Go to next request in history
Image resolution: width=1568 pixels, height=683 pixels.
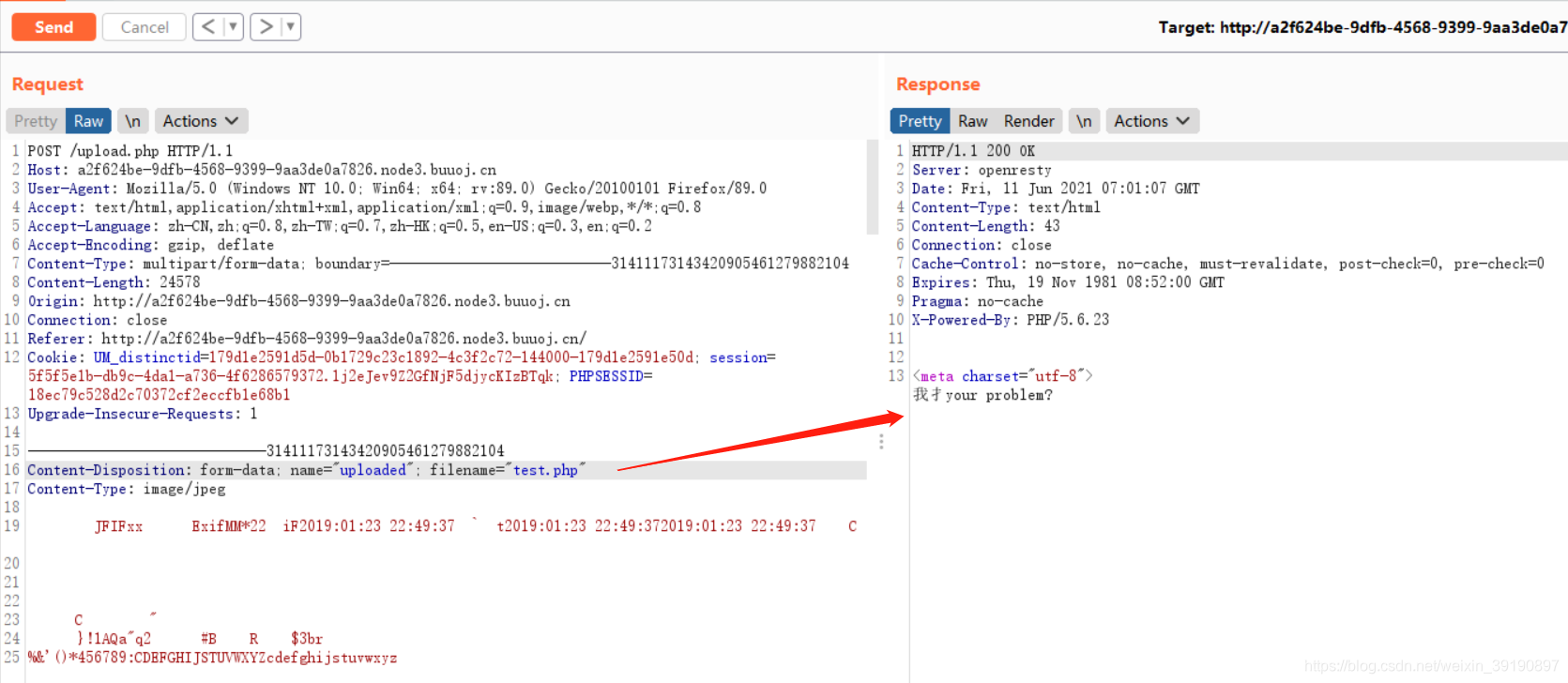pyautogui.click(x=266, y=27)
